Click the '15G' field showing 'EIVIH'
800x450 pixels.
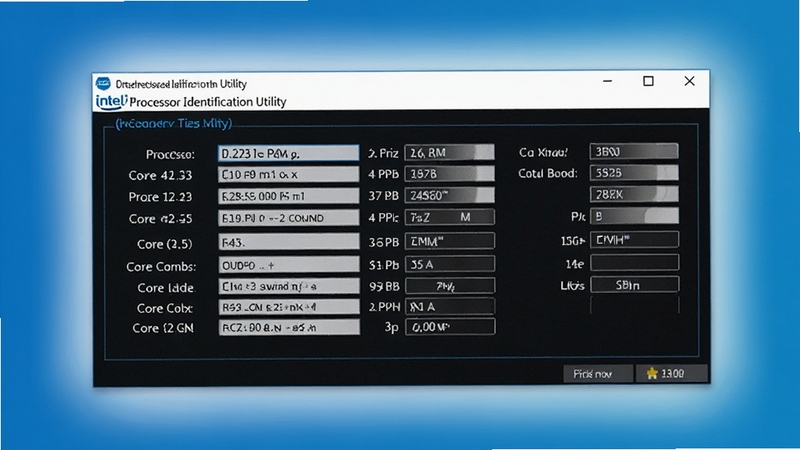(x=634, y=239)
